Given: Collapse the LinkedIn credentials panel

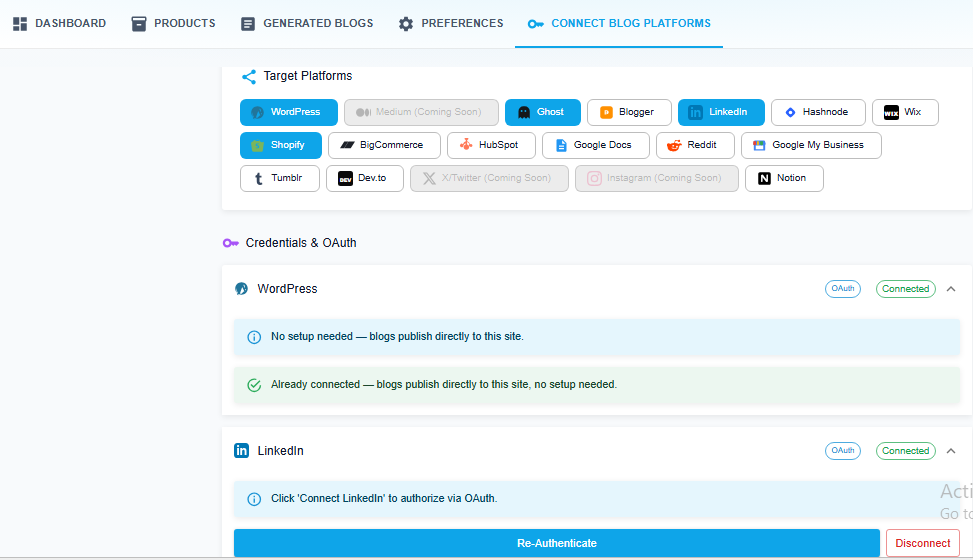Looking at the screenshot, I should pyautogui.click(x=951, y=451).
